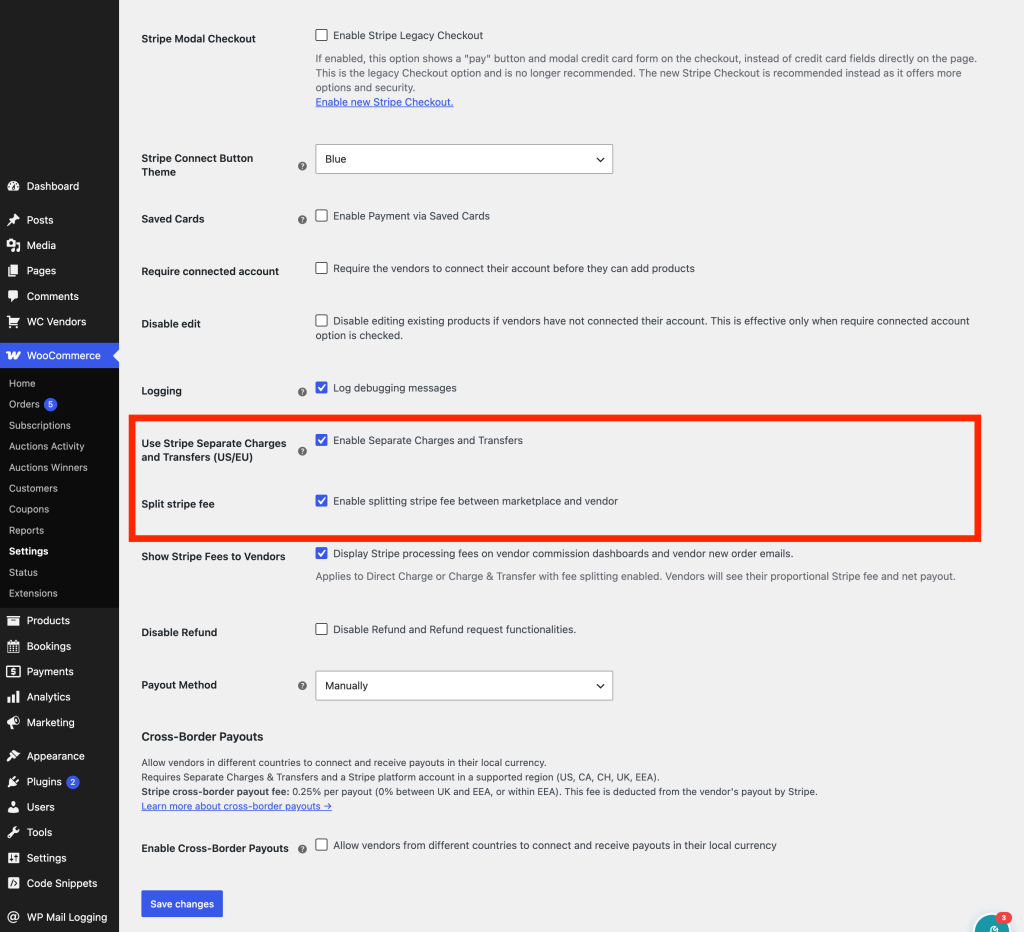Check Disable Refund and Refund request functionalities
The image size is (1024, 932).
321,629
